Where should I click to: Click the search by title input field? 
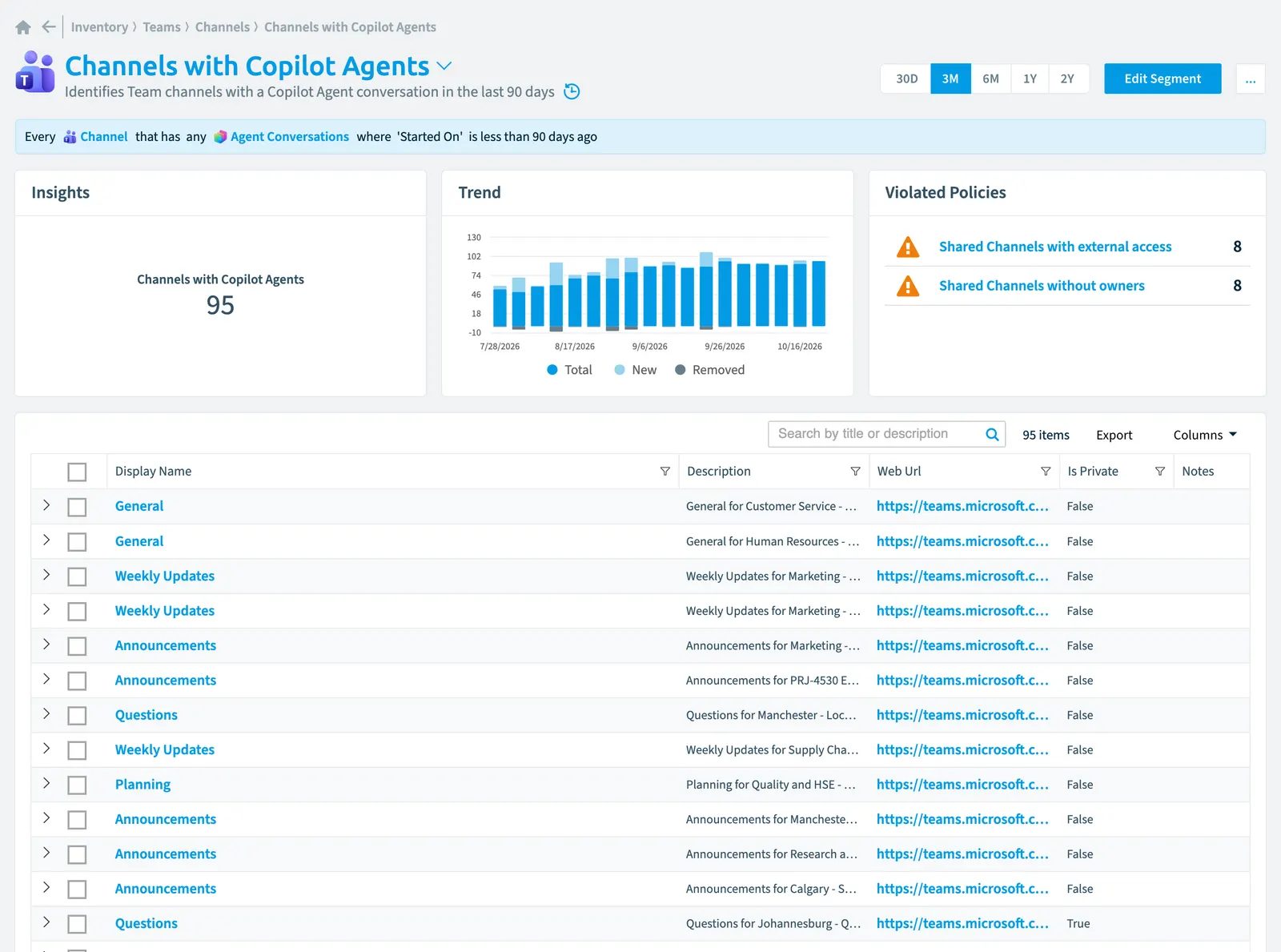[x=877, y=434]
